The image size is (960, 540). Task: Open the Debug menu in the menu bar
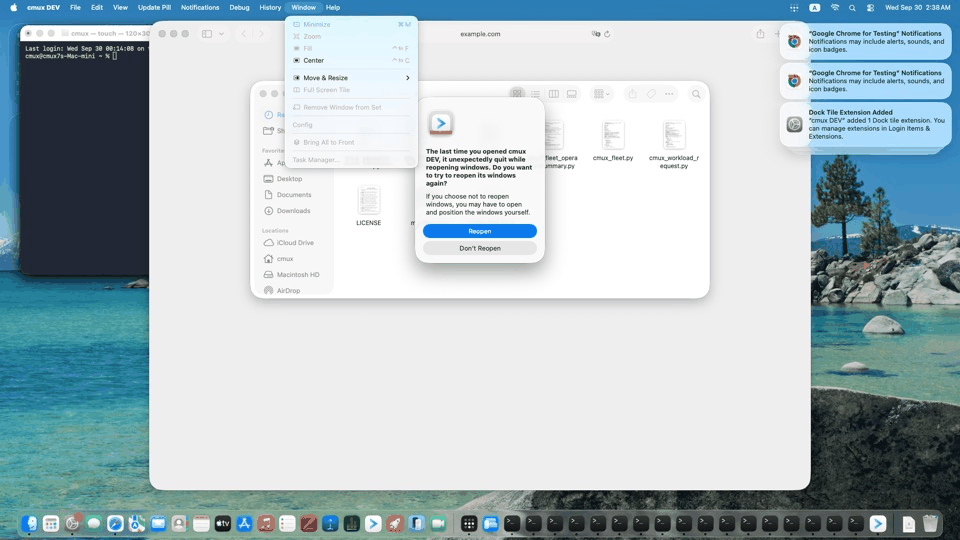[239, 7]
